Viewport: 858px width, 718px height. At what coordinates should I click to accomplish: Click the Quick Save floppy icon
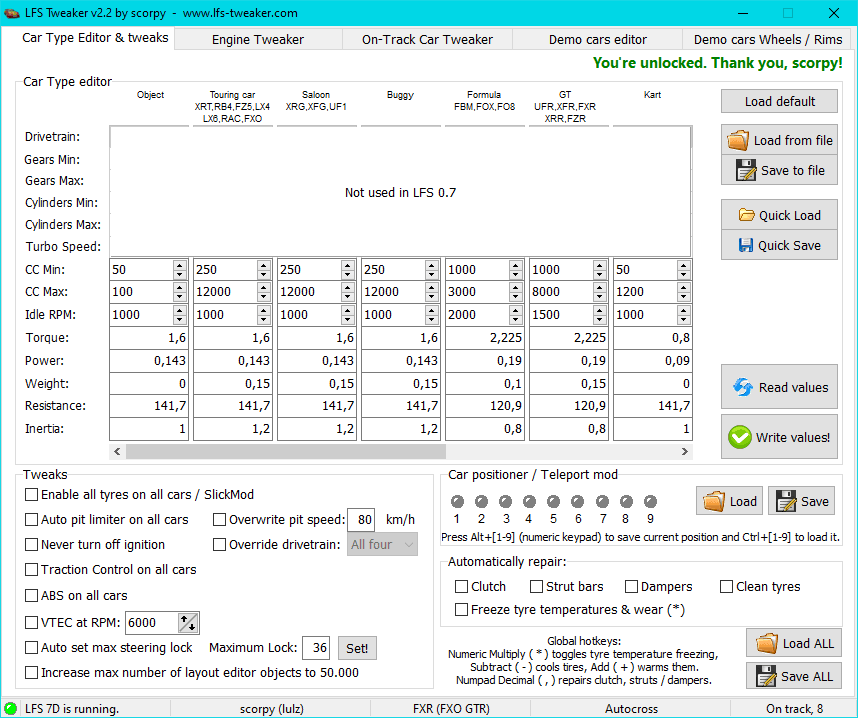click(x=746, y=245)
